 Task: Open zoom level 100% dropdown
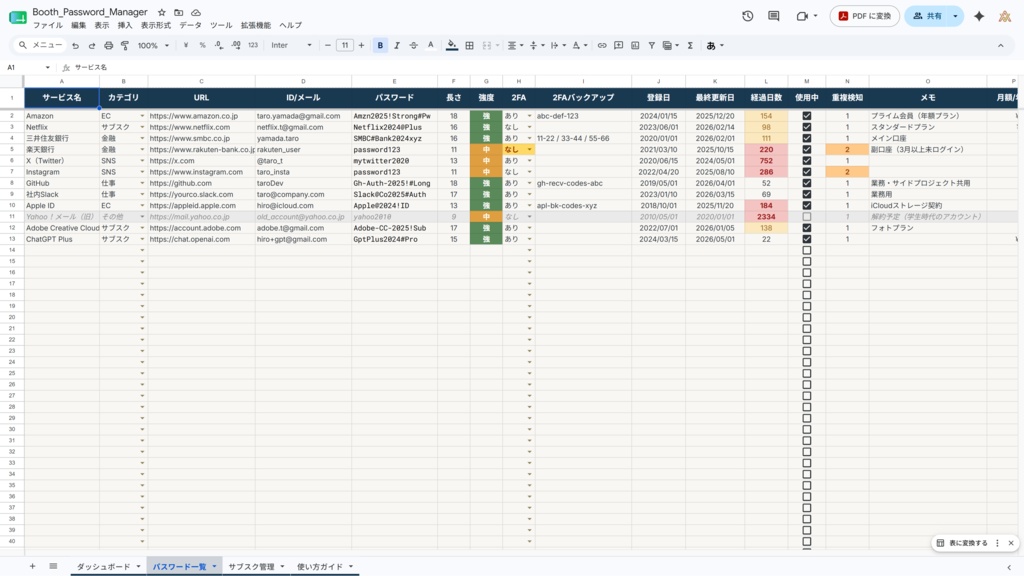(x=153, y=46)
